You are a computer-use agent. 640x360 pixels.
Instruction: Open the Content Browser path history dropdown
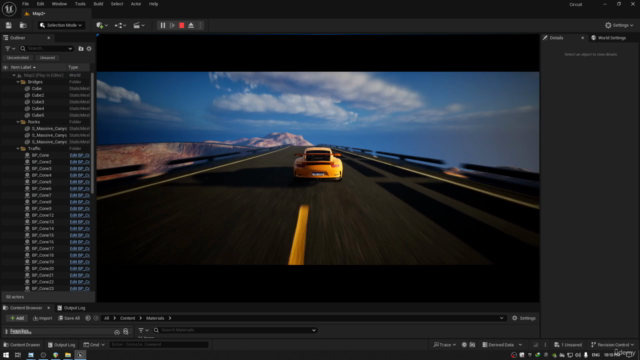[502, 318]
